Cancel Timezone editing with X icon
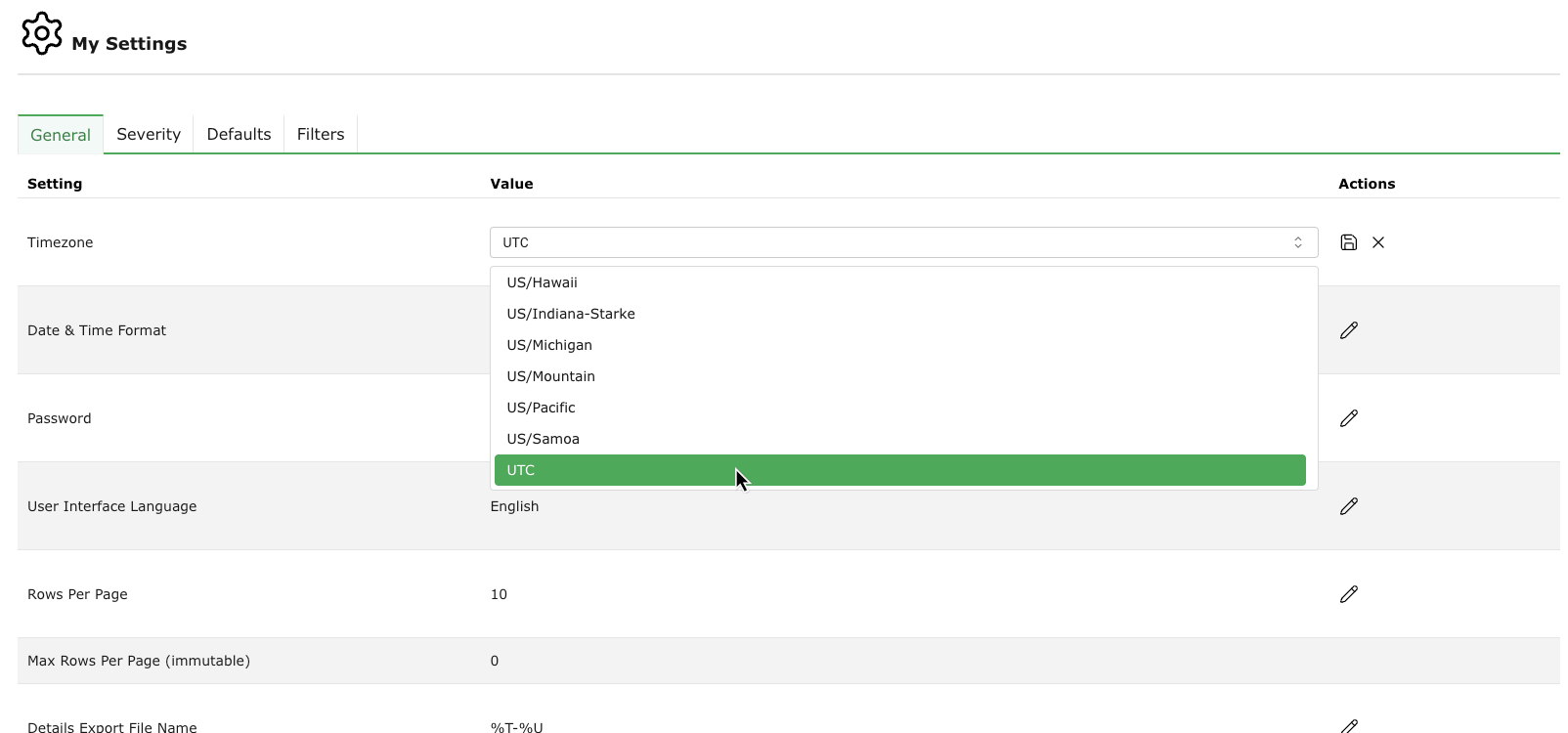The height and width of the screenshot is (733, 1568). click(1378, 242)
